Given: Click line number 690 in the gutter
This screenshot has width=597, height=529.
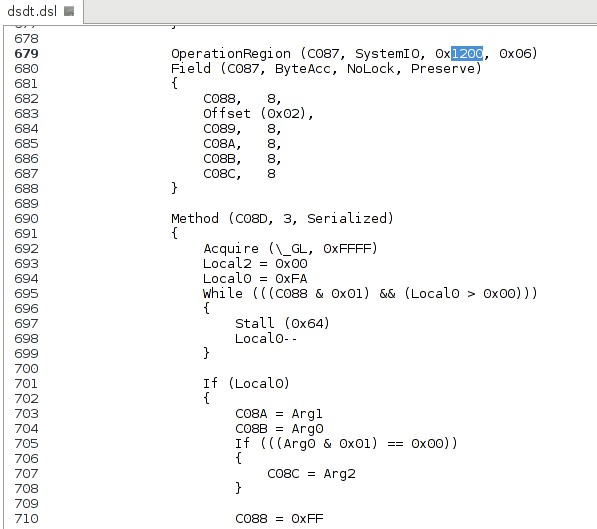Looking at the screenshot, I should (26, 219).
